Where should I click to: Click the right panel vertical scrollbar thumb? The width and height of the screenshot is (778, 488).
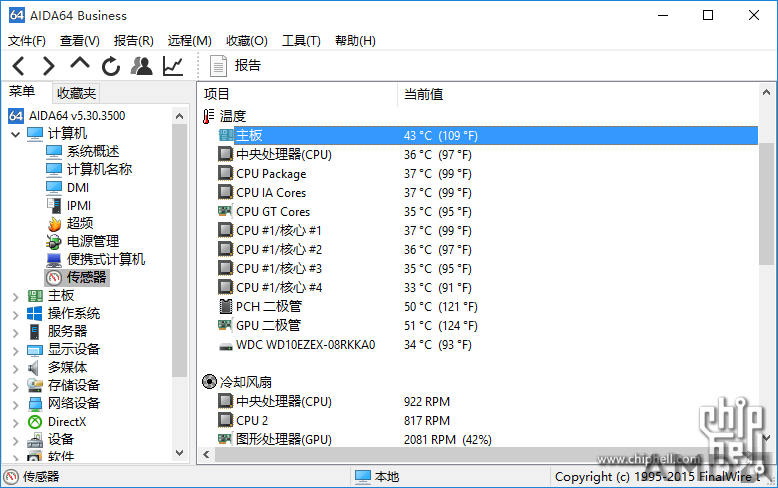(x=767, y=203)
